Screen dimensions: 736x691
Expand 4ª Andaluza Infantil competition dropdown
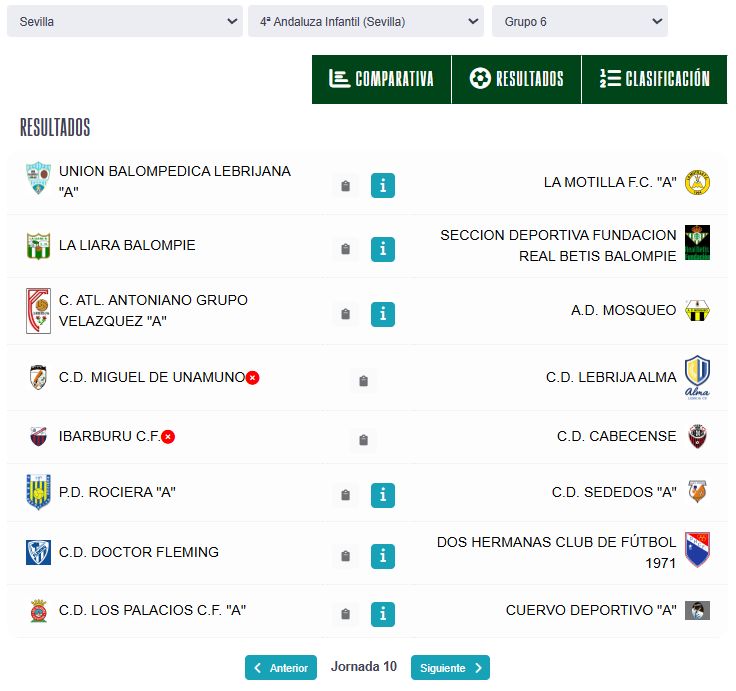coord(365,21)
